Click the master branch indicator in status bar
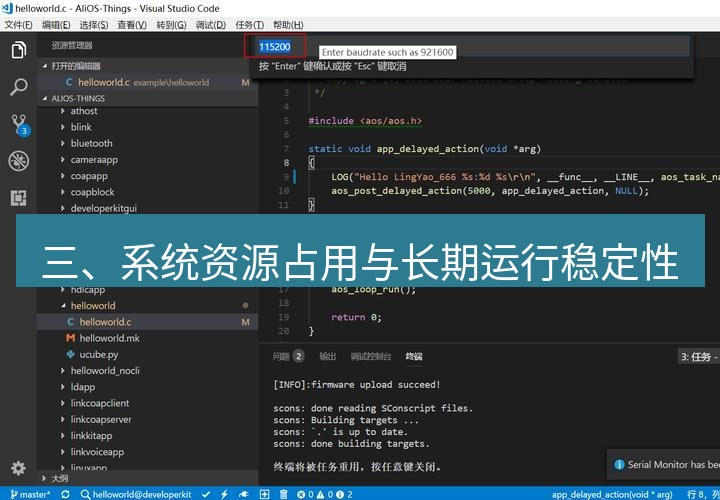720x500 pixels. point(30,494)
